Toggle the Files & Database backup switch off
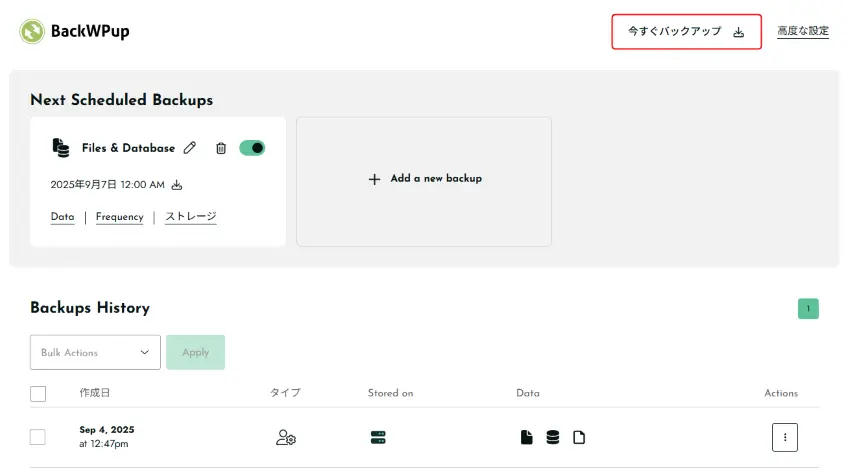 [x=252, y=147]
